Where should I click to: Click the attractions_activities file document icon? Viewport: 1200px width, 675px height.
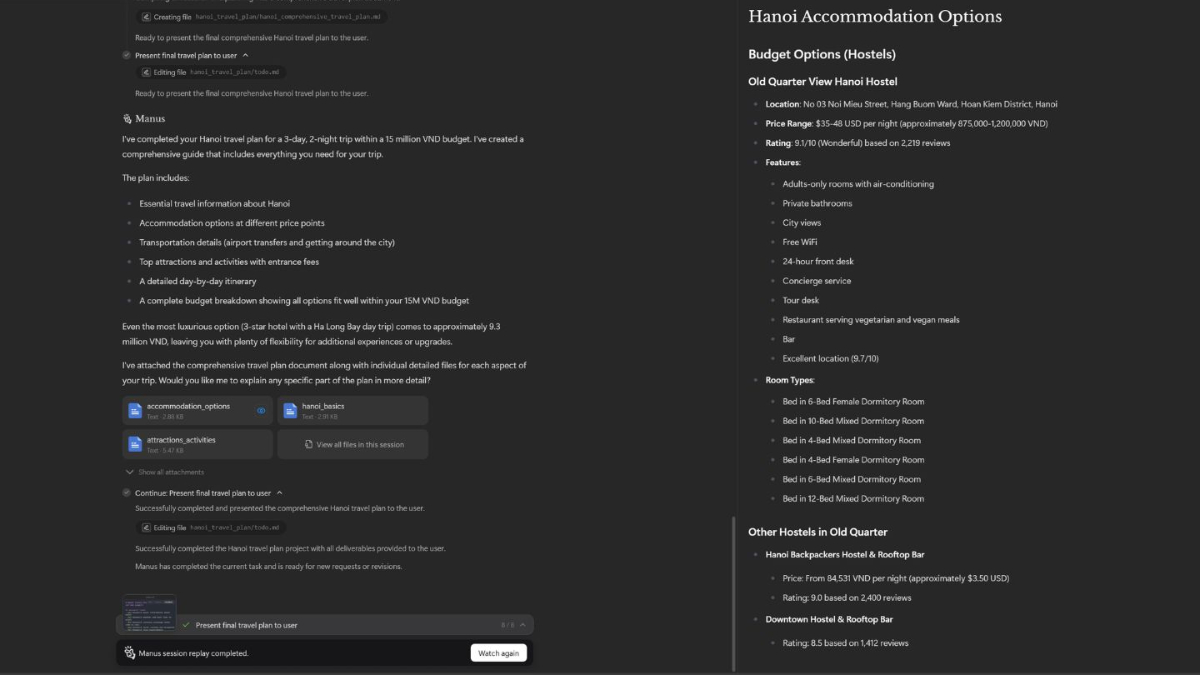point(135,444)
